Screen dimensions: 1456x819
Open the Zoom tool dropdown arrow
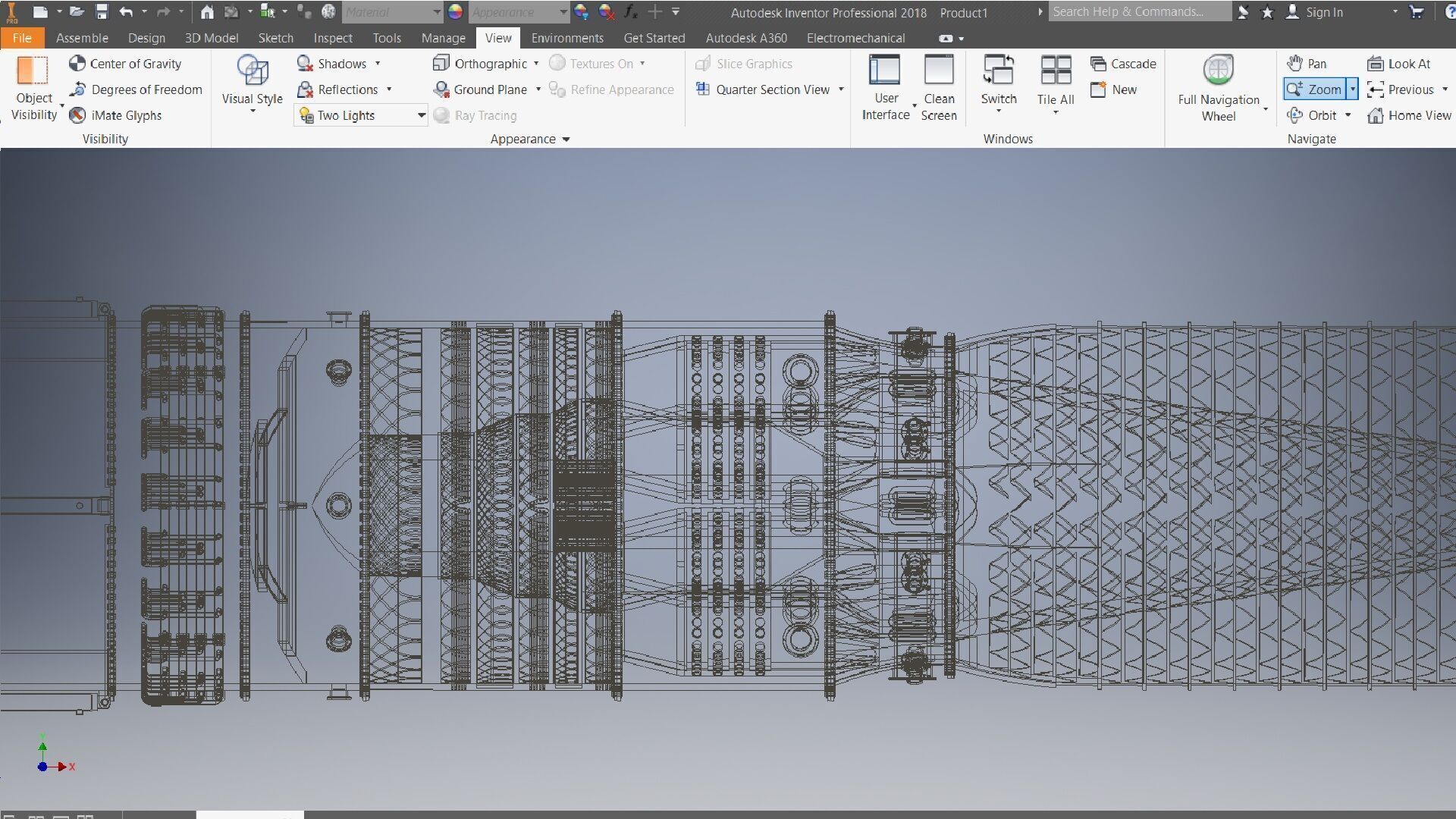(x=1352, y=89)
